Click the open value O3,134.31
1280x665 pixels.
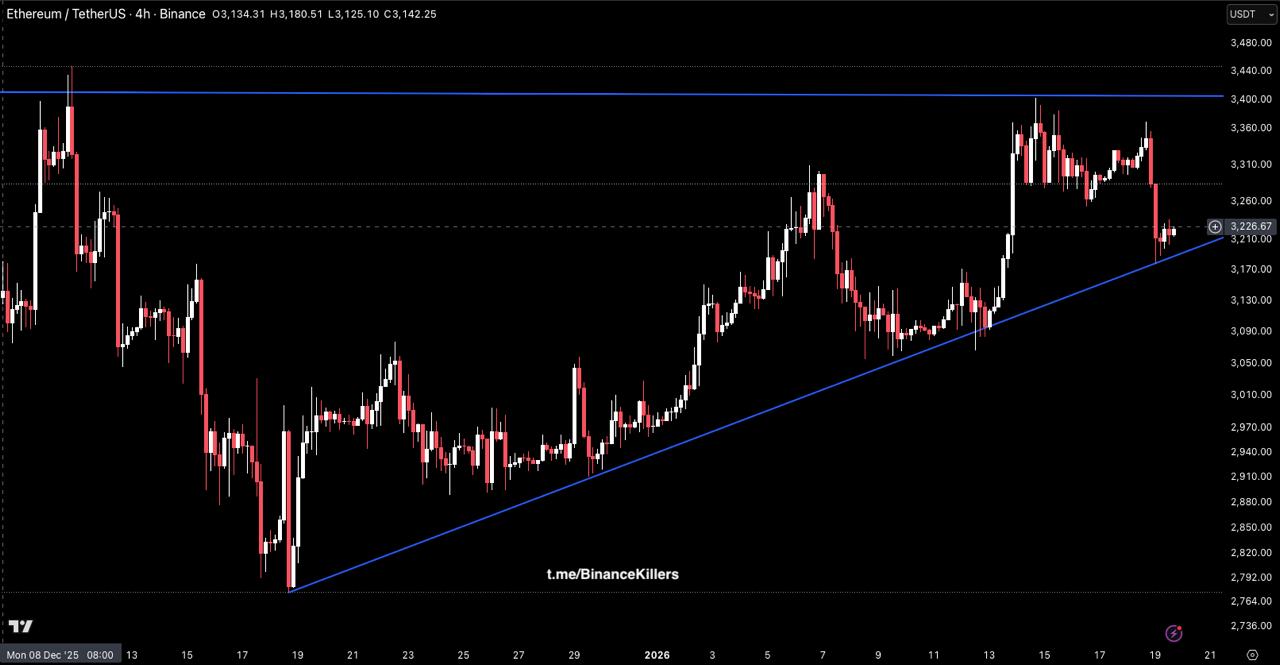click(x=239, y=14)
